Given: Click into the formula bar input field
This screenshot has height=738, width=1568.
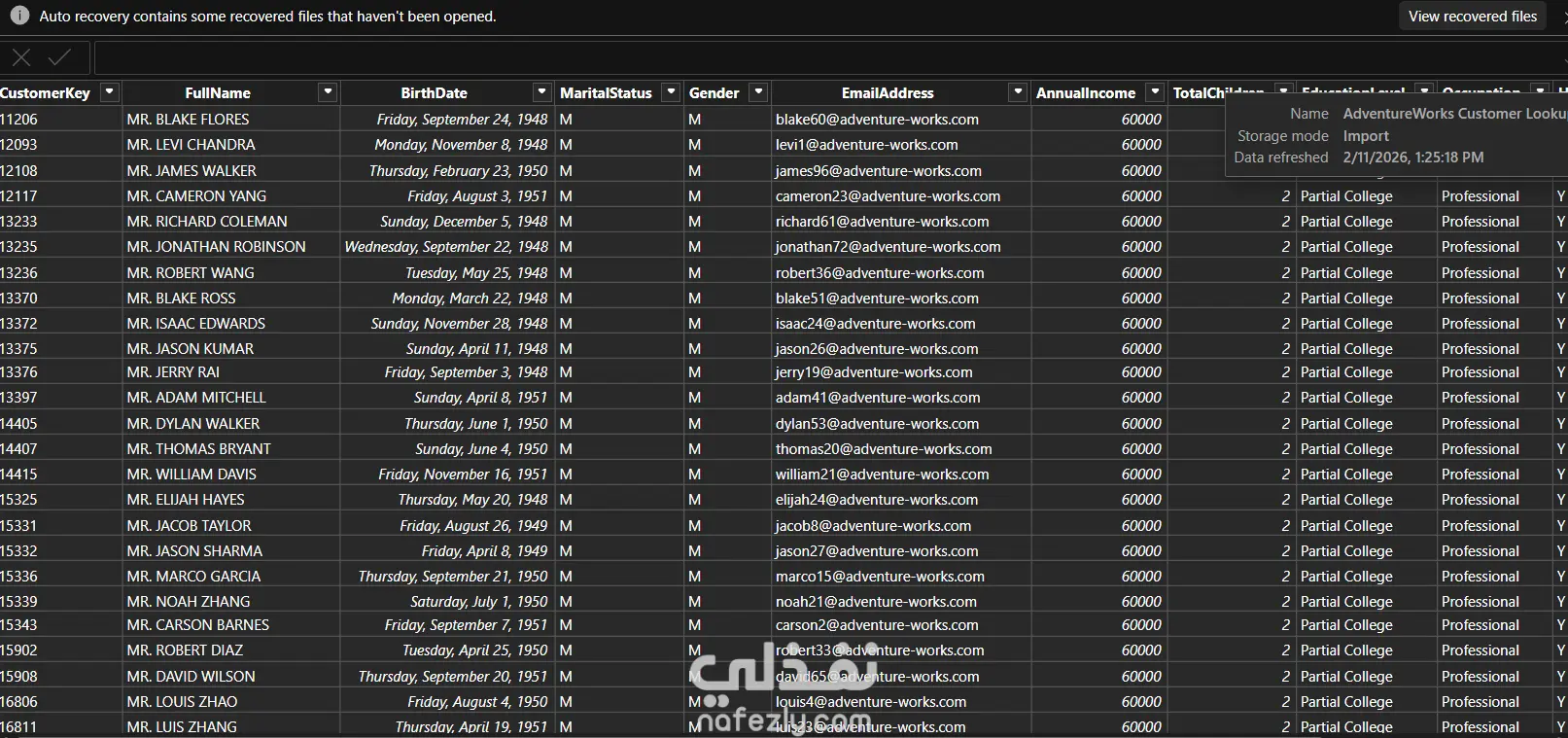Looking at the screenshot, I should pos(830,58).
